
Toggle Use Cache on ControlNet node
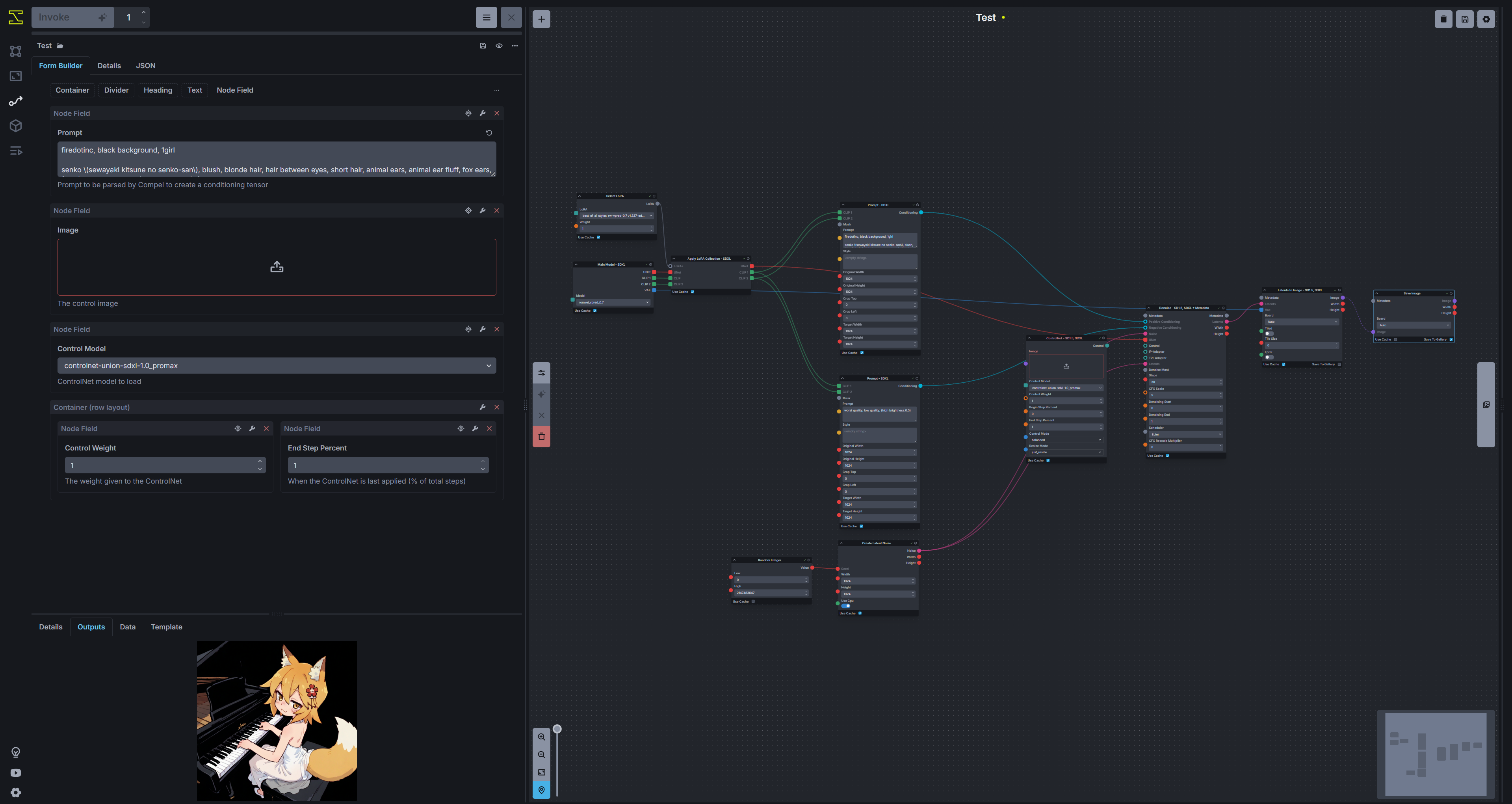click(x=1048, y=460)
